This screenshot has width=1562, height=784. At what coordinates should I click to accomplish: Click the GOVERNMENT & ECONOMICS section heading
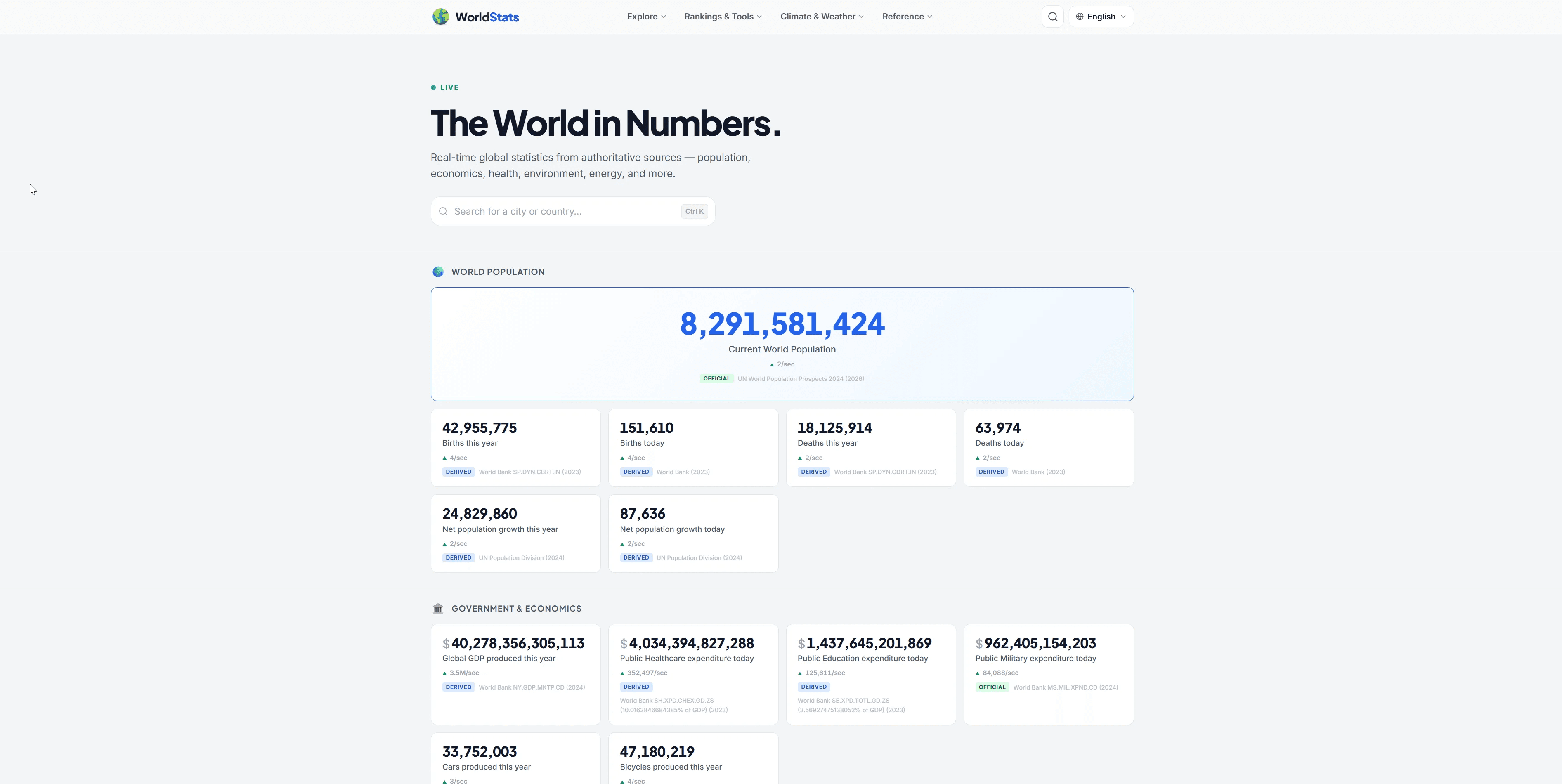[x=516, y=608]
